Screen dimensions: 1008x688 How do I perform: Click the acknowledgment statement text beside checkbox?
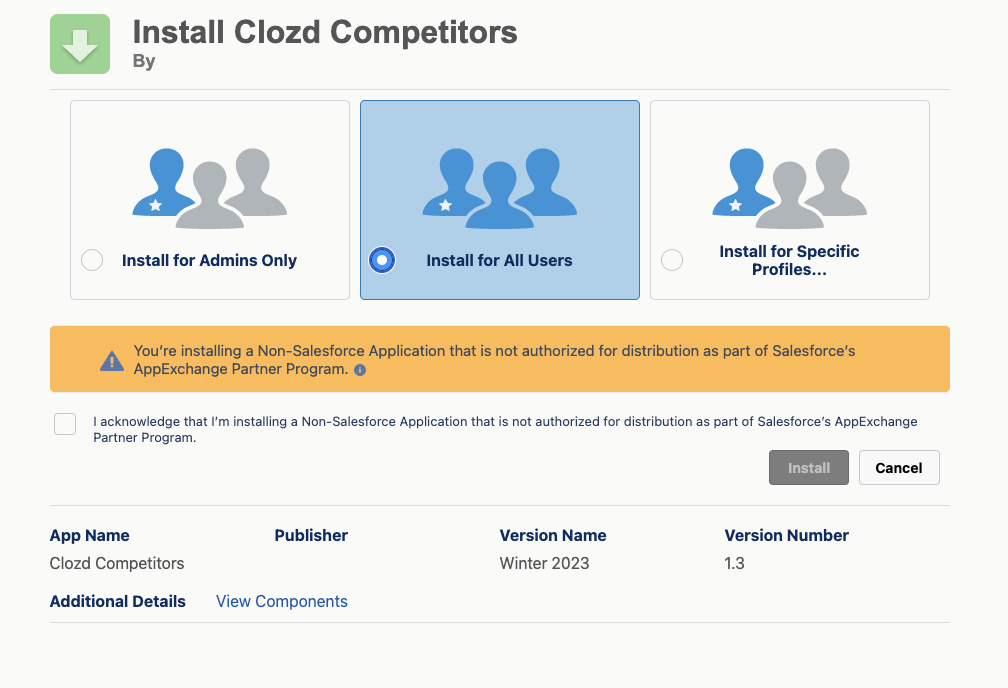(505, 430)
